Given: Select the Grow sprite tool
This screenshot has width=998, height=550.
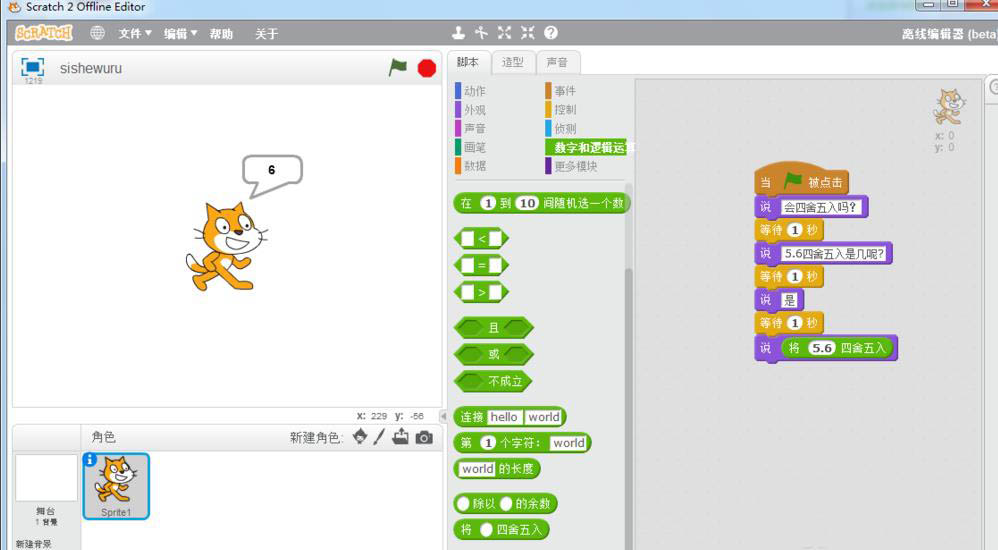Looking at the screenshot, I should pos(505,32).
